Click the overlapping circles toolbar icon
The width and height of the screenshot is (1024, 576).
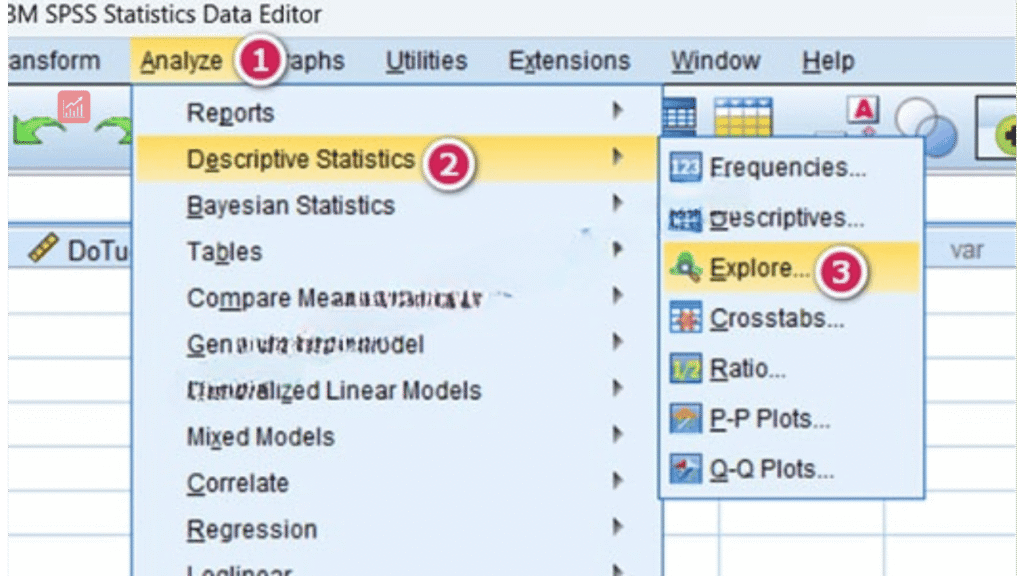click(925, 128)
